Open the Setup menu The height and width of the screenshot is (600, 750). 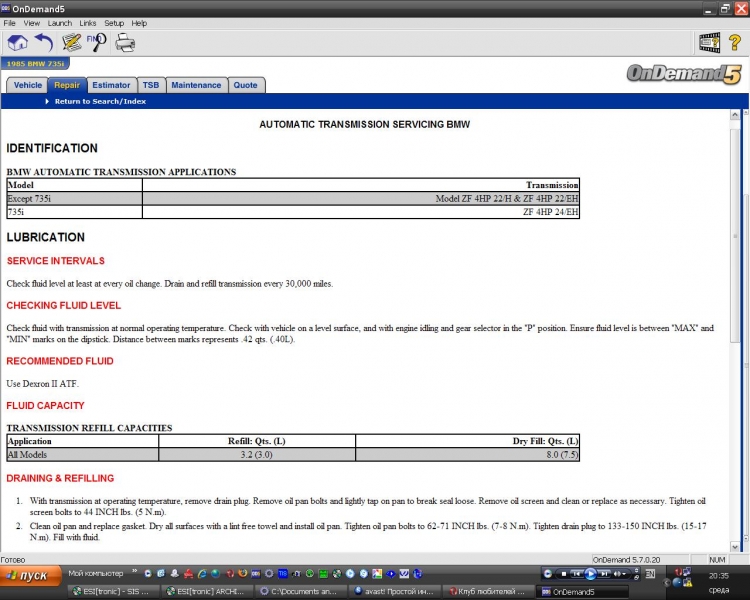click(x=115, y=22)
